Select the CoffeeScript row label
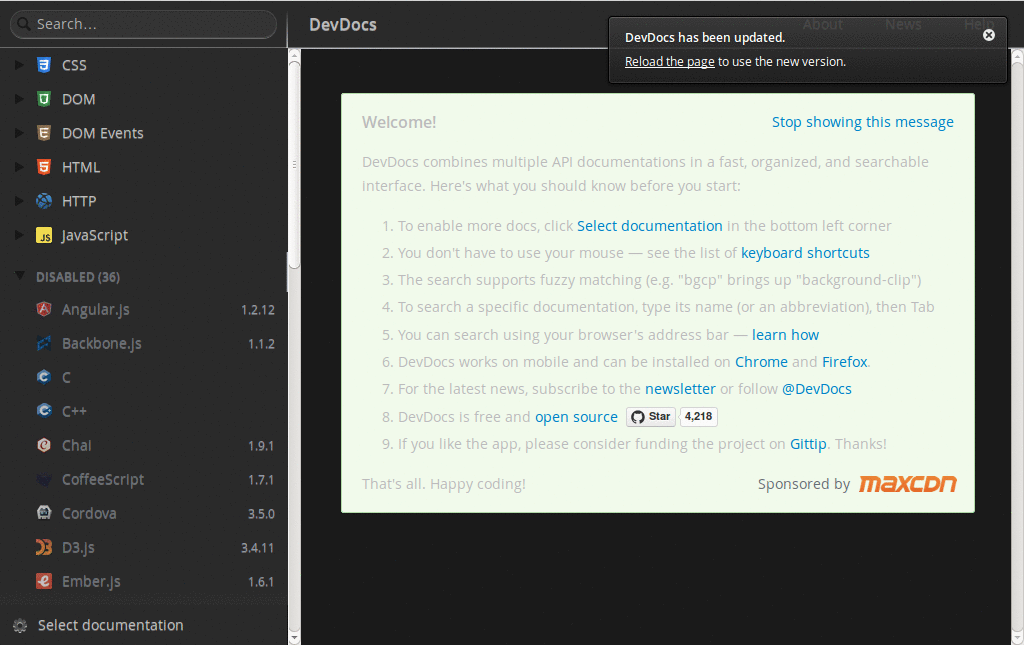 (x=103, y=479)
